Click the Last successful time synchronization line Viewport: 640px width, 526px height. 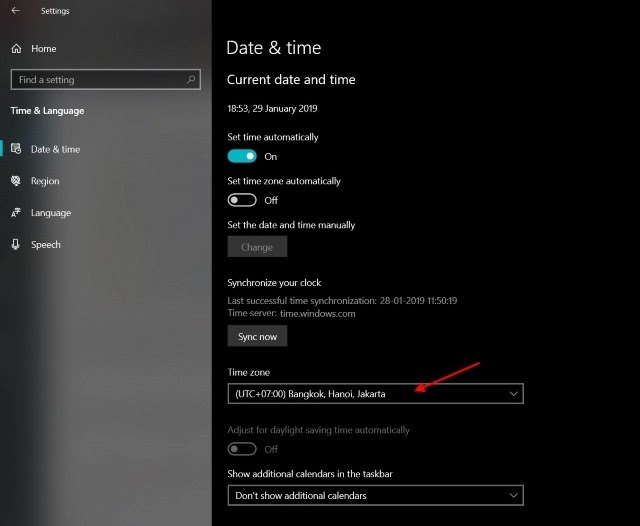tap(342, 301)
